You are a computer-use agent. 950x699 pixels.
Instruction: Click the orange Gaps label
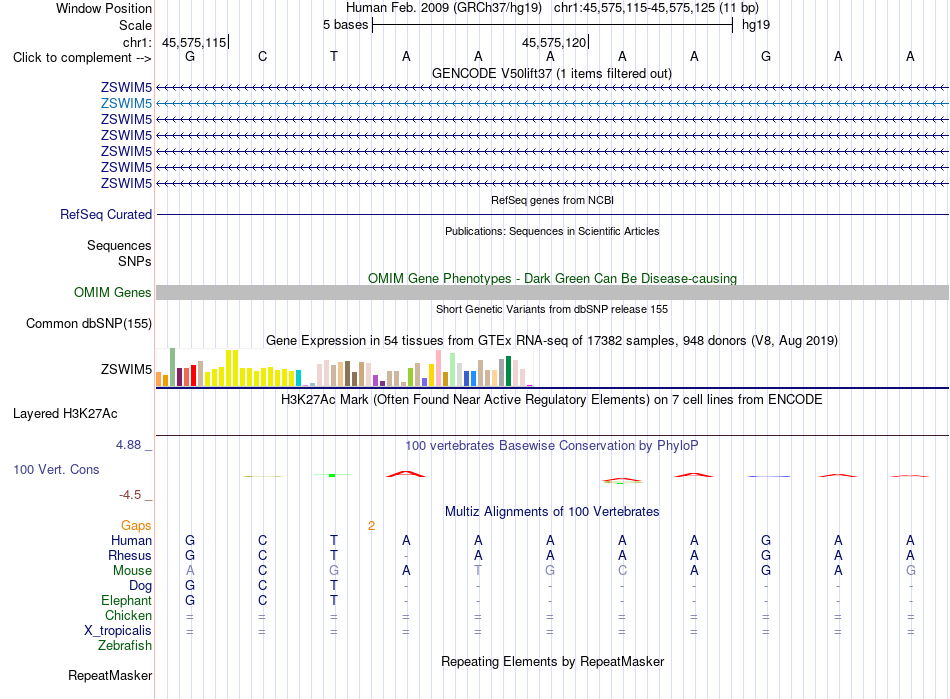[136, 526]
